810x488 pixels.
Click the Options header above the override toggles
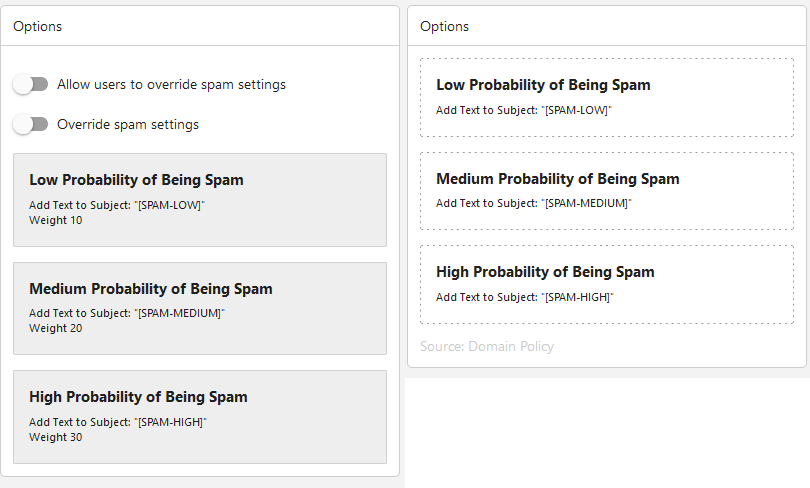(x=38, y=27)
